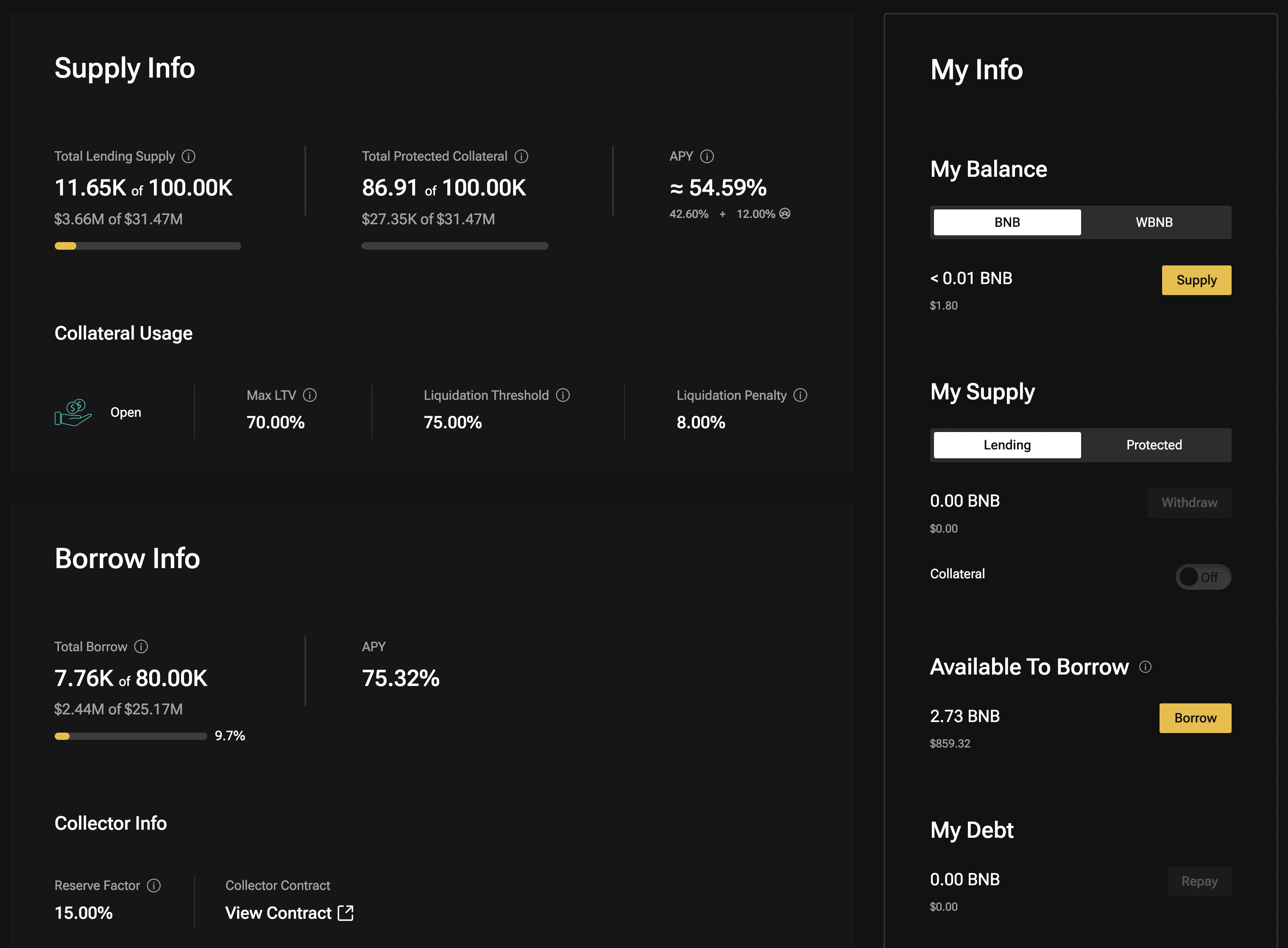Click the 75.00% liquidation threshold value
The width and height of the screenshot is (1288, 948).
pos(452,422)
